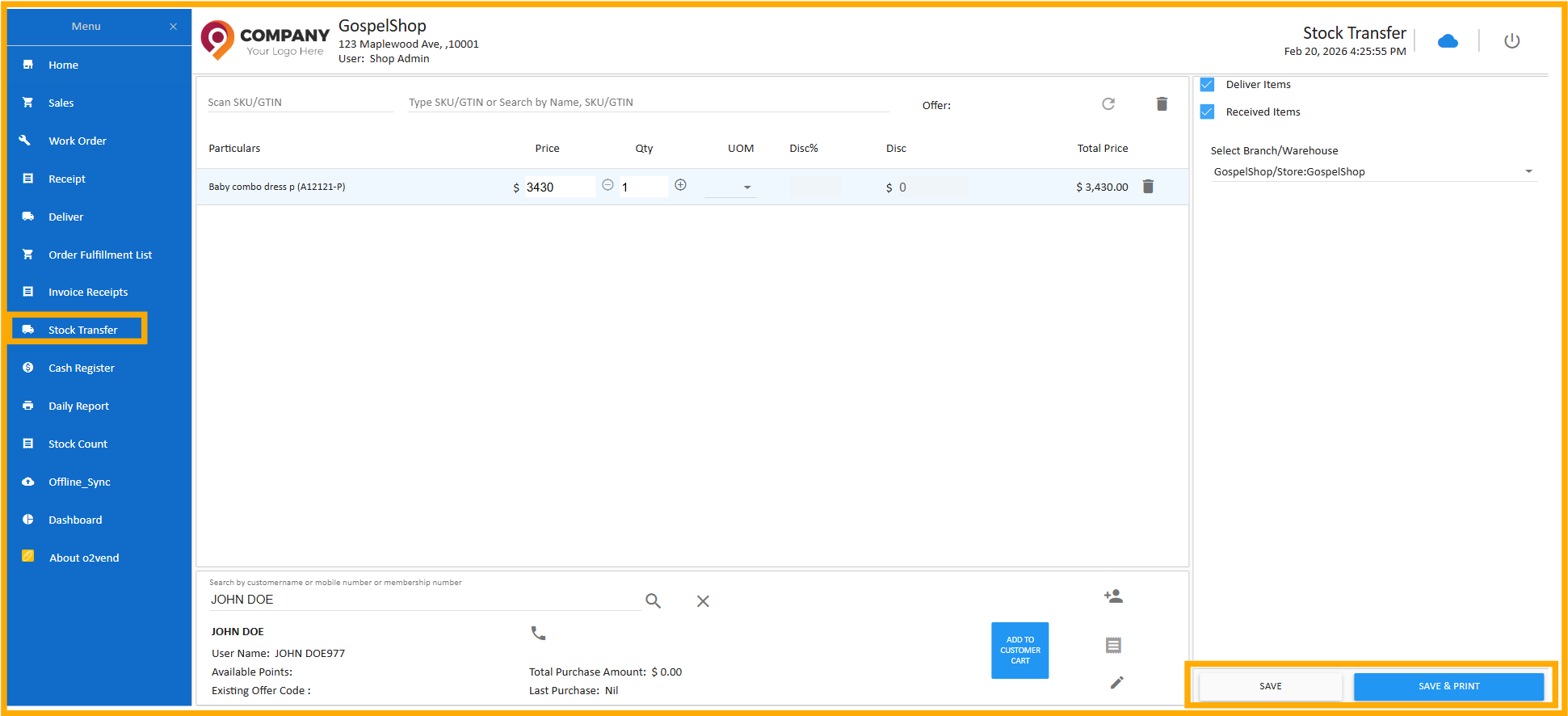Click Add To Customer Cart button
Image resolution: width=1568 pixels, height=716 pixels.
[x=1019, y=651]
